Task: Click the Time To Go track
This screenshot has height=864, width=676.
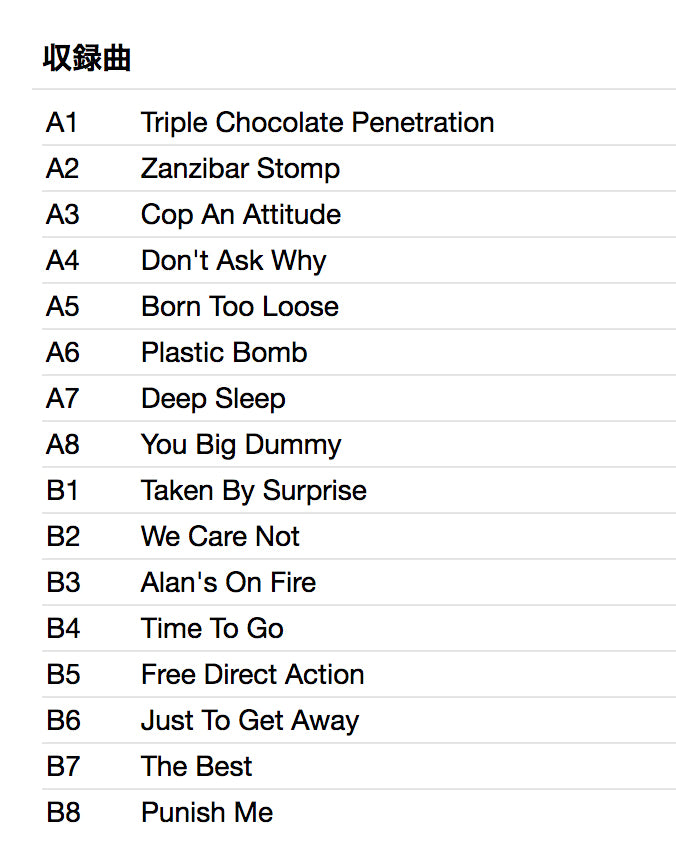Action: (212, 629)
